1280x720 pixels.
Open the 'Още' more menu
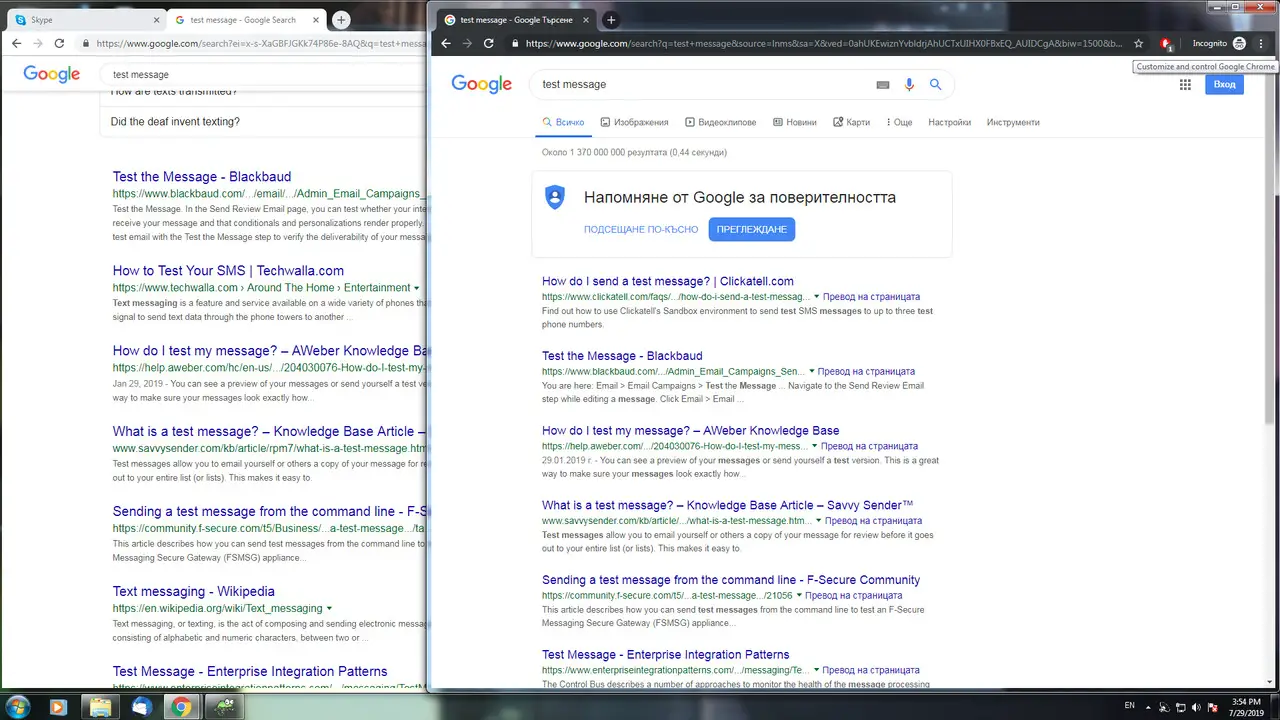point(899,122)
